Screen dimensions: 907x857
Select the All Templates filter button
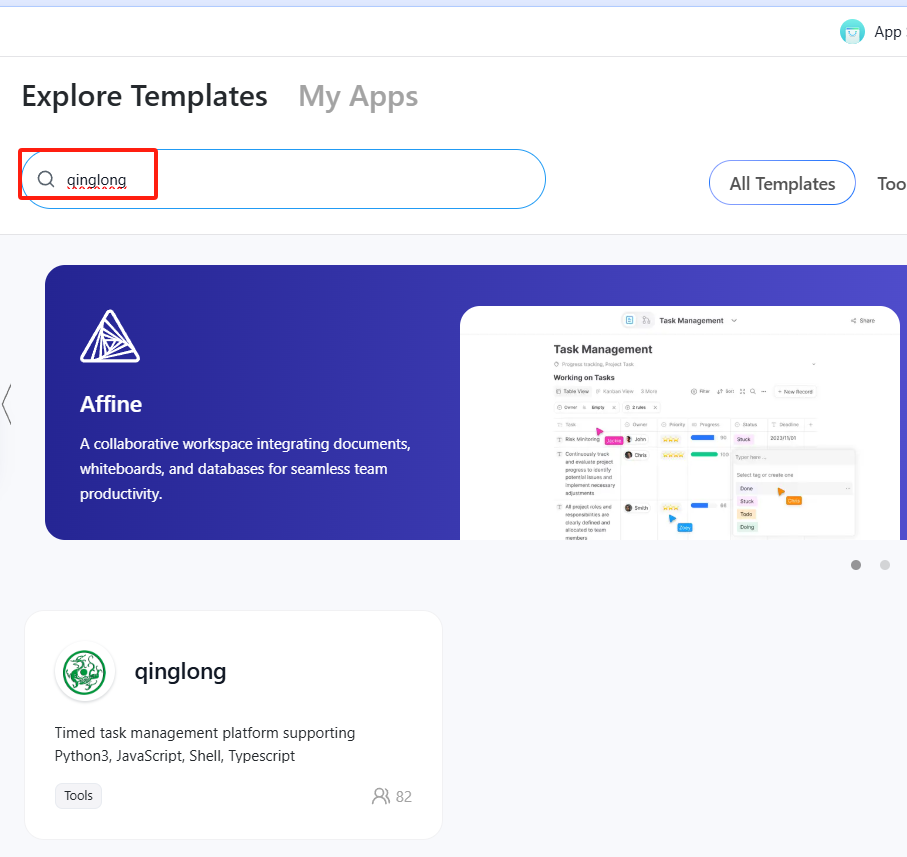pyautogui.click(x=782, y=183)
